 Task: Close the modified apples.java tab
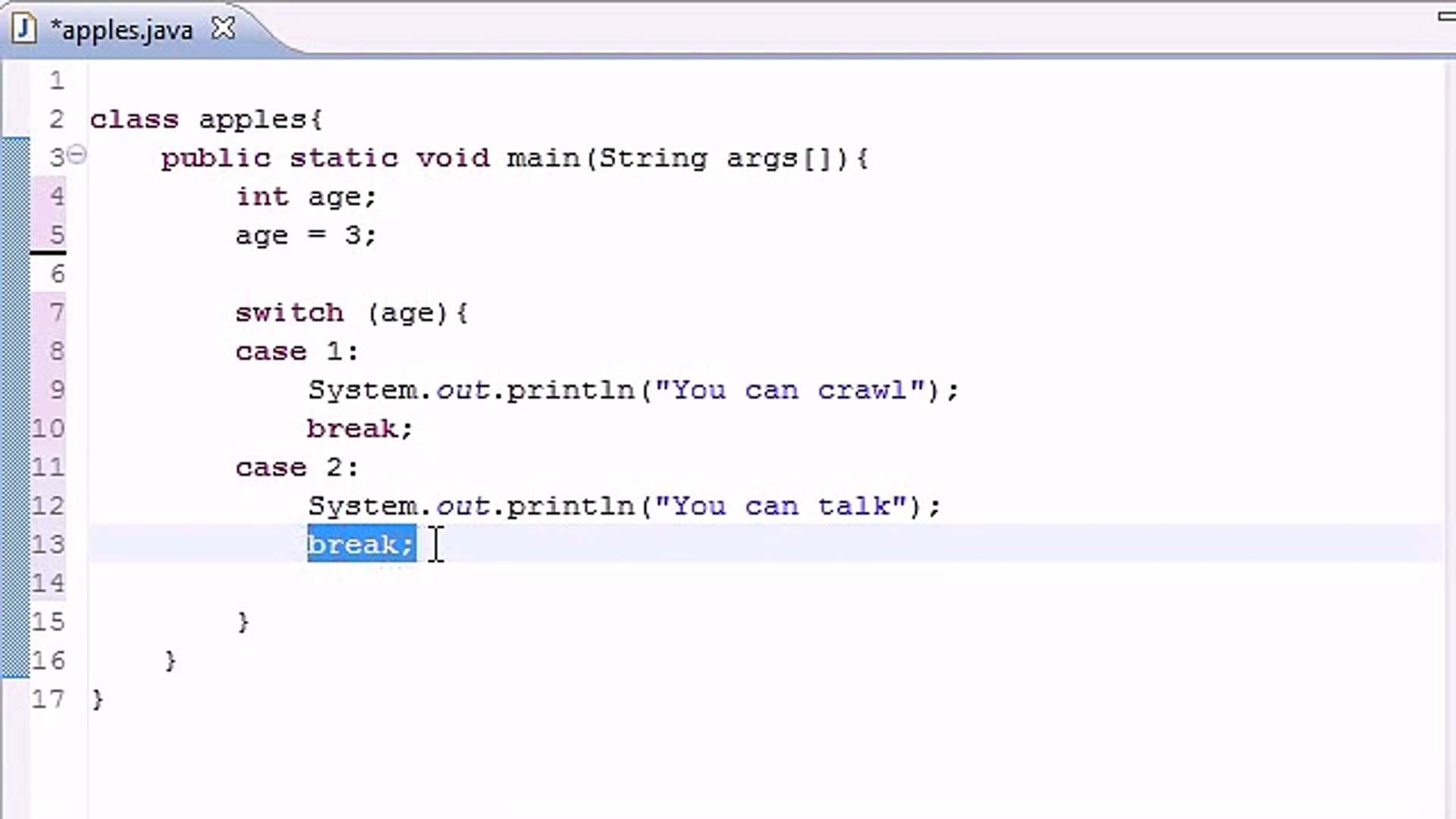[222, 27]
